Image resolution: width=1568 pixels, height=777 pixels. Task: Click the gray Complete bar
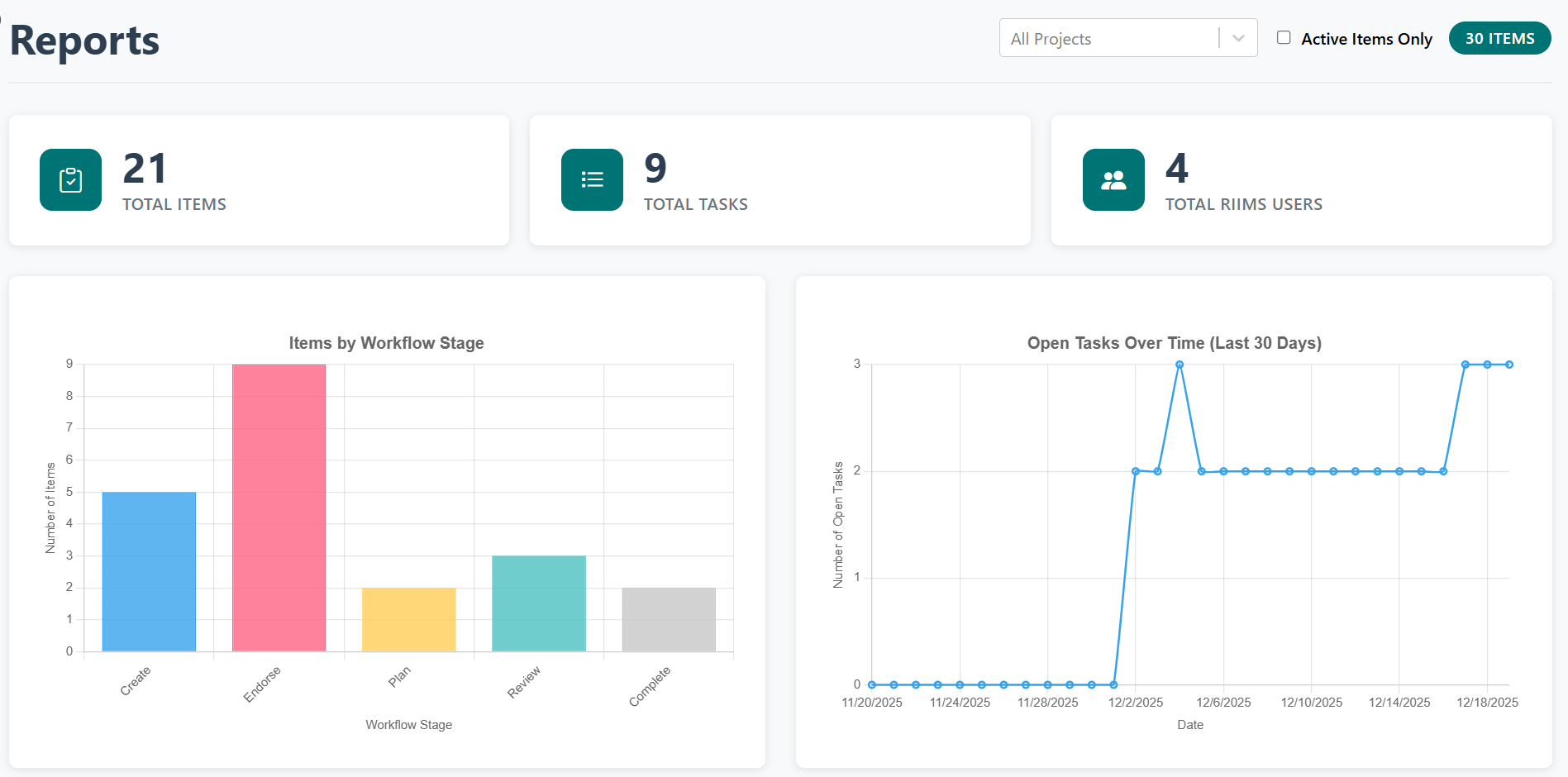pyautogui.click(x=669, y=619)
